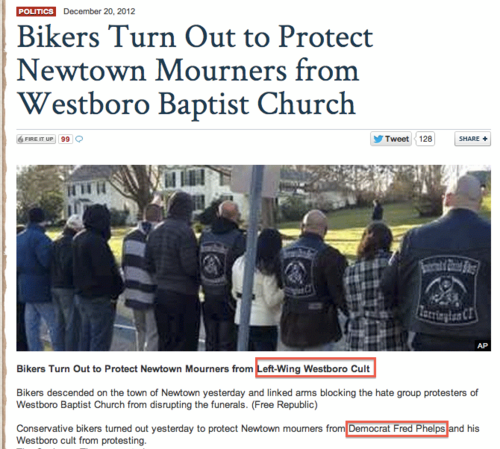The image size is (500, 449).
Task: Click the 128 tweet count bubble
Action: click(x=425, y=139)
